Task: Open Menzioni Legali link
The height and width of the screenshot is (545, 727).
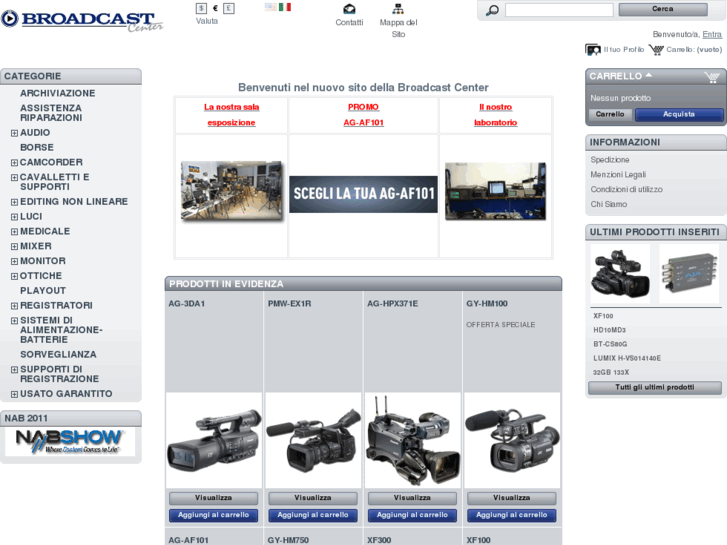Action: coord(618,174)
